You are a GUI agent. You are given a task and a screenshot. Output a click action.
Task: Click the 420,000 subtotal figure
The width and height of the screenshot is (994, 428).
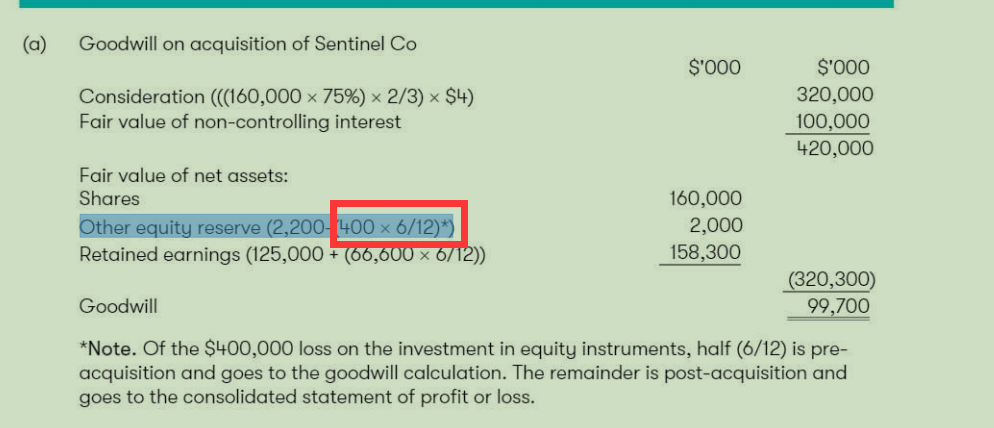pos(835,148)
